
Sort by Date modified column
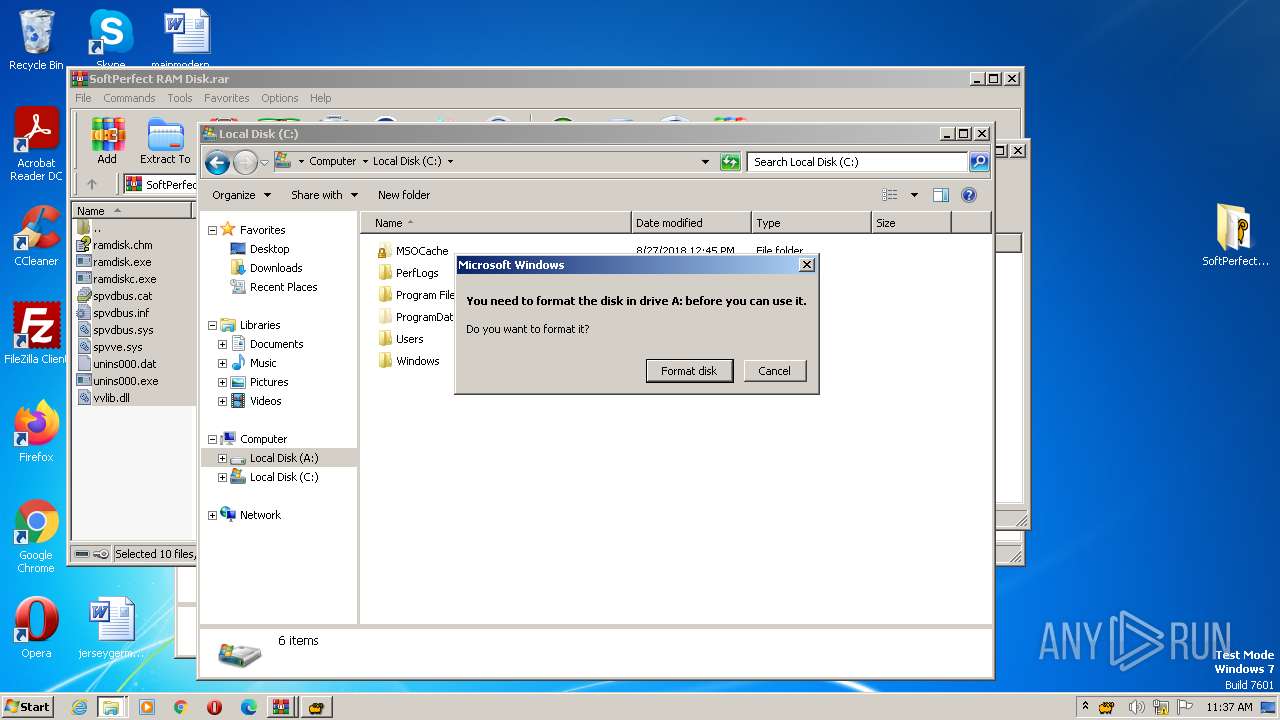pyautogui.click(x=691, y=223)
